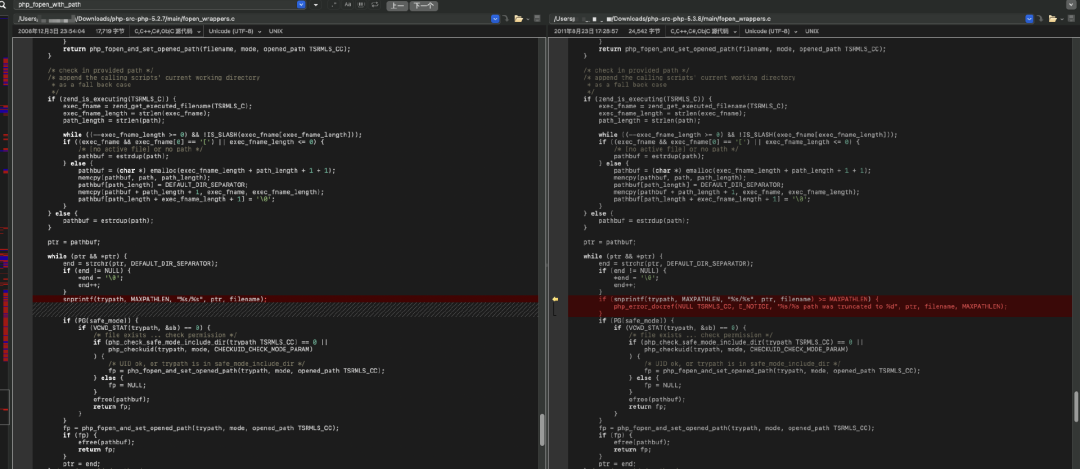Click right pane 'ptr = pathbuf;' line
Image resolution: width=1080 pixels, height=469 pixels.
tap(610, 242)
